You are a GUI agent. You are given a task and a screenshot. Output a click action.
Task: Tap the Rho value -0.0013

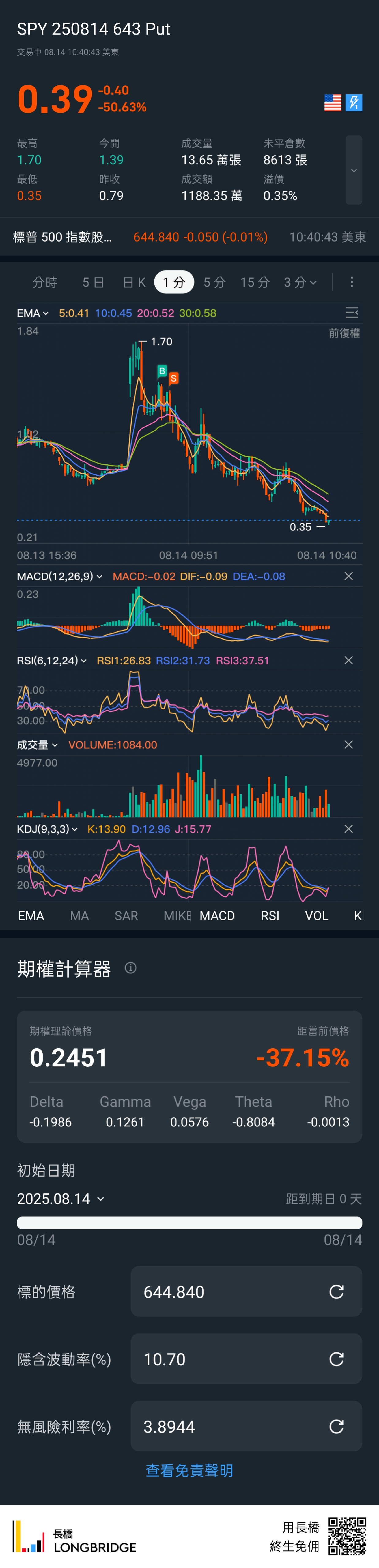(328, 1122)
